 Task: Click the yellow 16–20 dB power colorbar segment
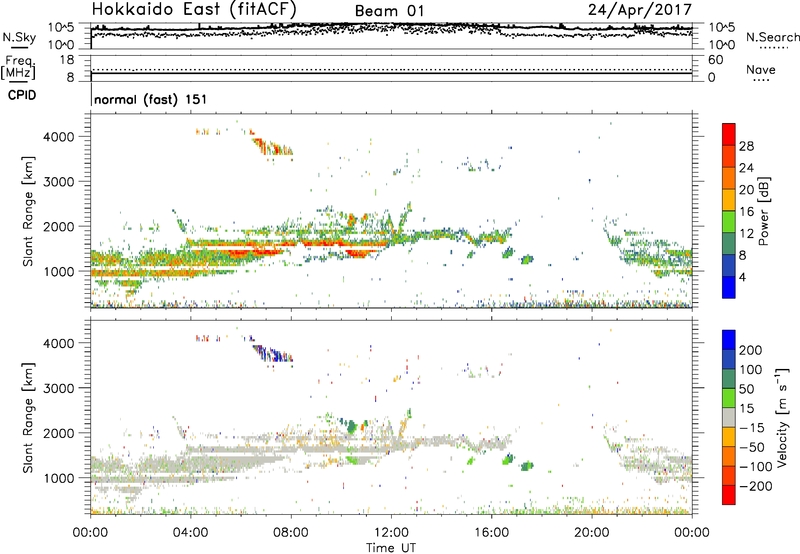729,200
